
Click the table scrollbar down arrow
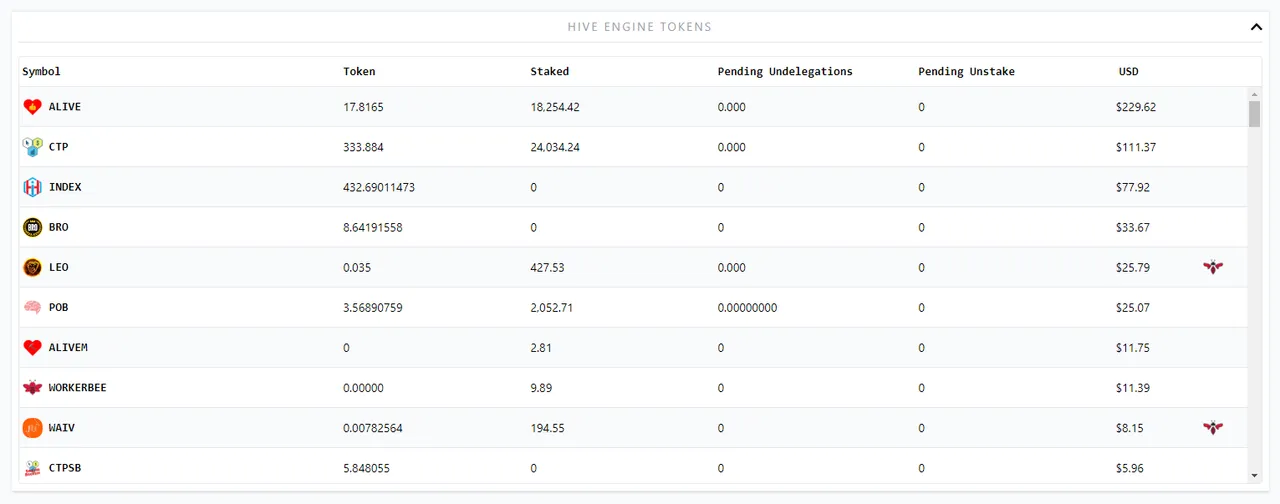pyautogui.click(x=1254, y=476)
